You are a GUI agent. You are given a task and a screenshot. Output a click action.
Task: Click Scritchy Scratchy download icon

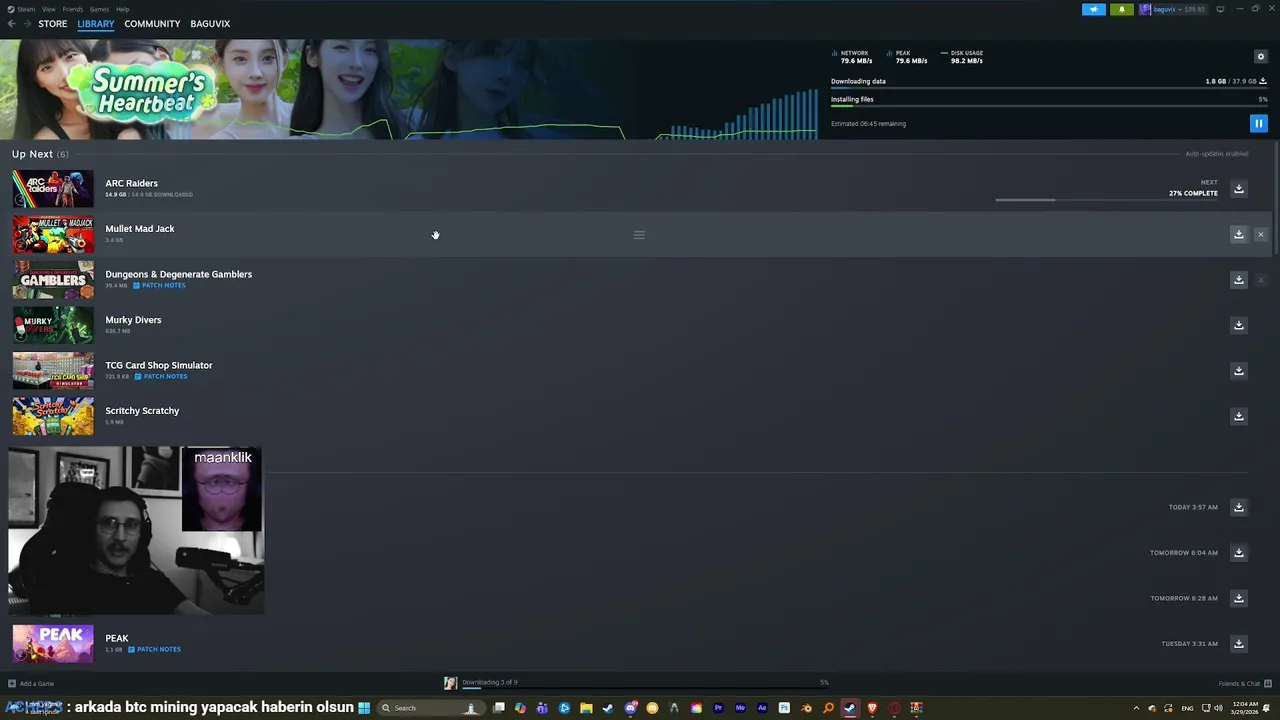point(1238,416)
